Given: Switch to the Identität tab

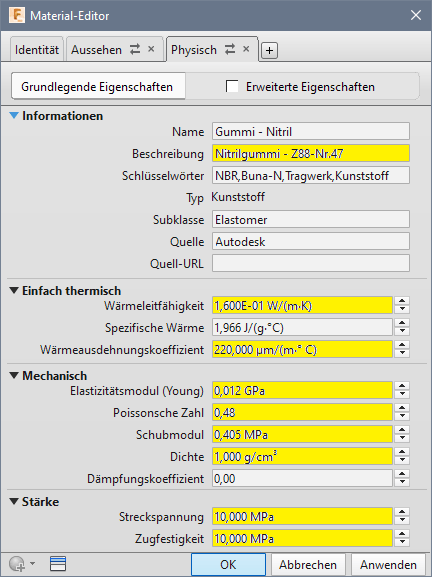Looking at the screenshot, I should (37, 49).
